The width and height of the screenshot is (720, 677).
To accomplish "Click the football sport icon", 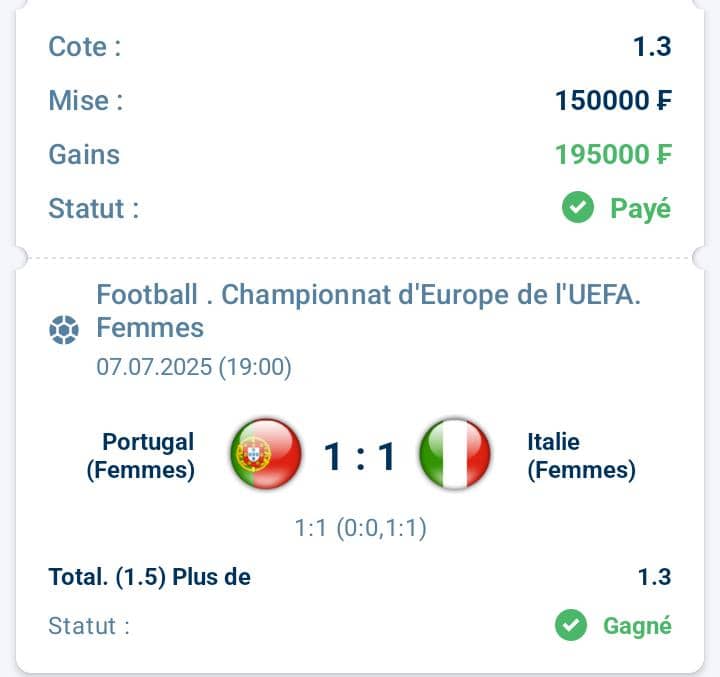I will pos(64,330).
